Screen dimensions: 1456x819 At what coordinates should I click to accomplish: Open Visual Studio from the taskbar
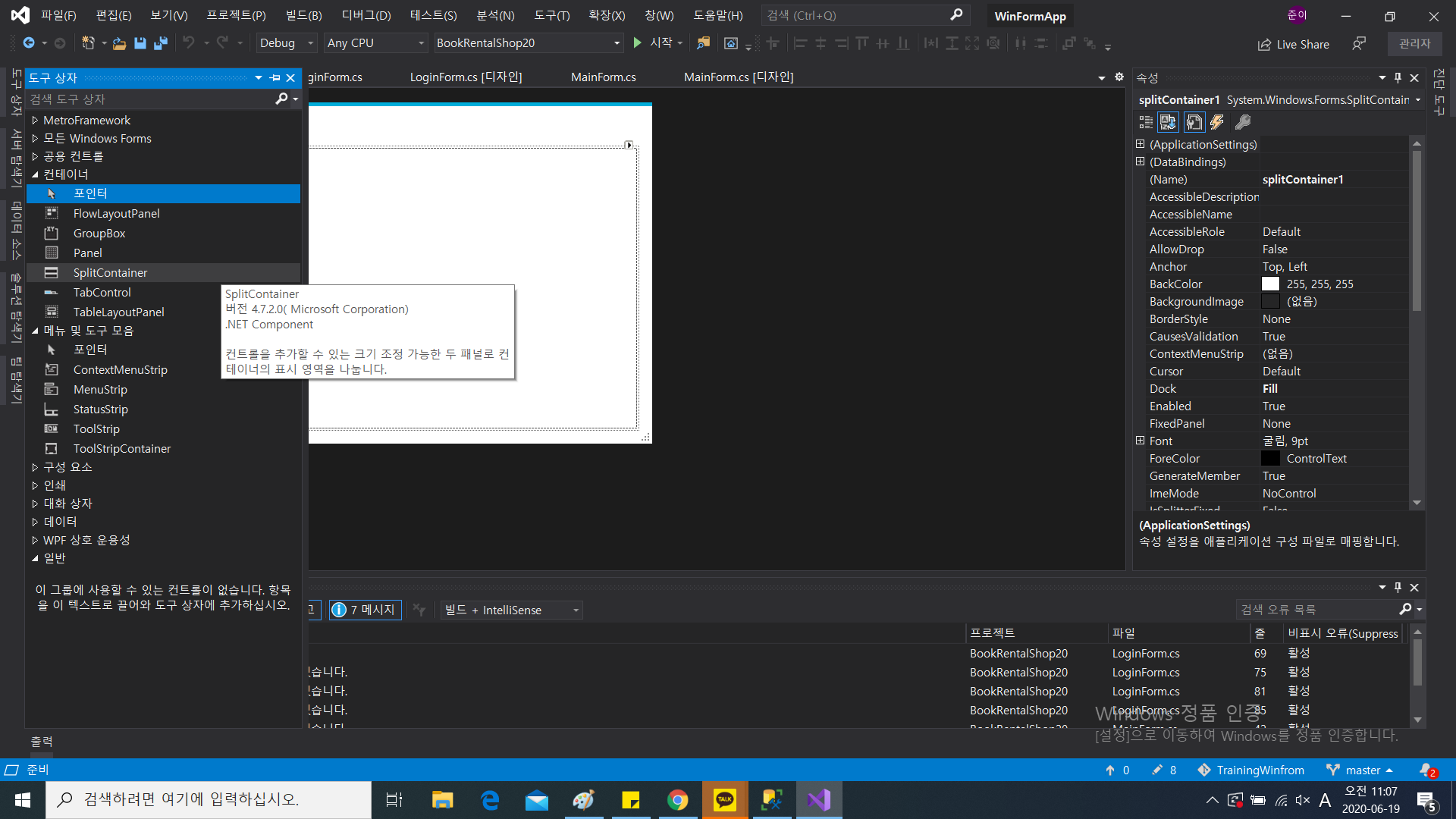[819, 800]
